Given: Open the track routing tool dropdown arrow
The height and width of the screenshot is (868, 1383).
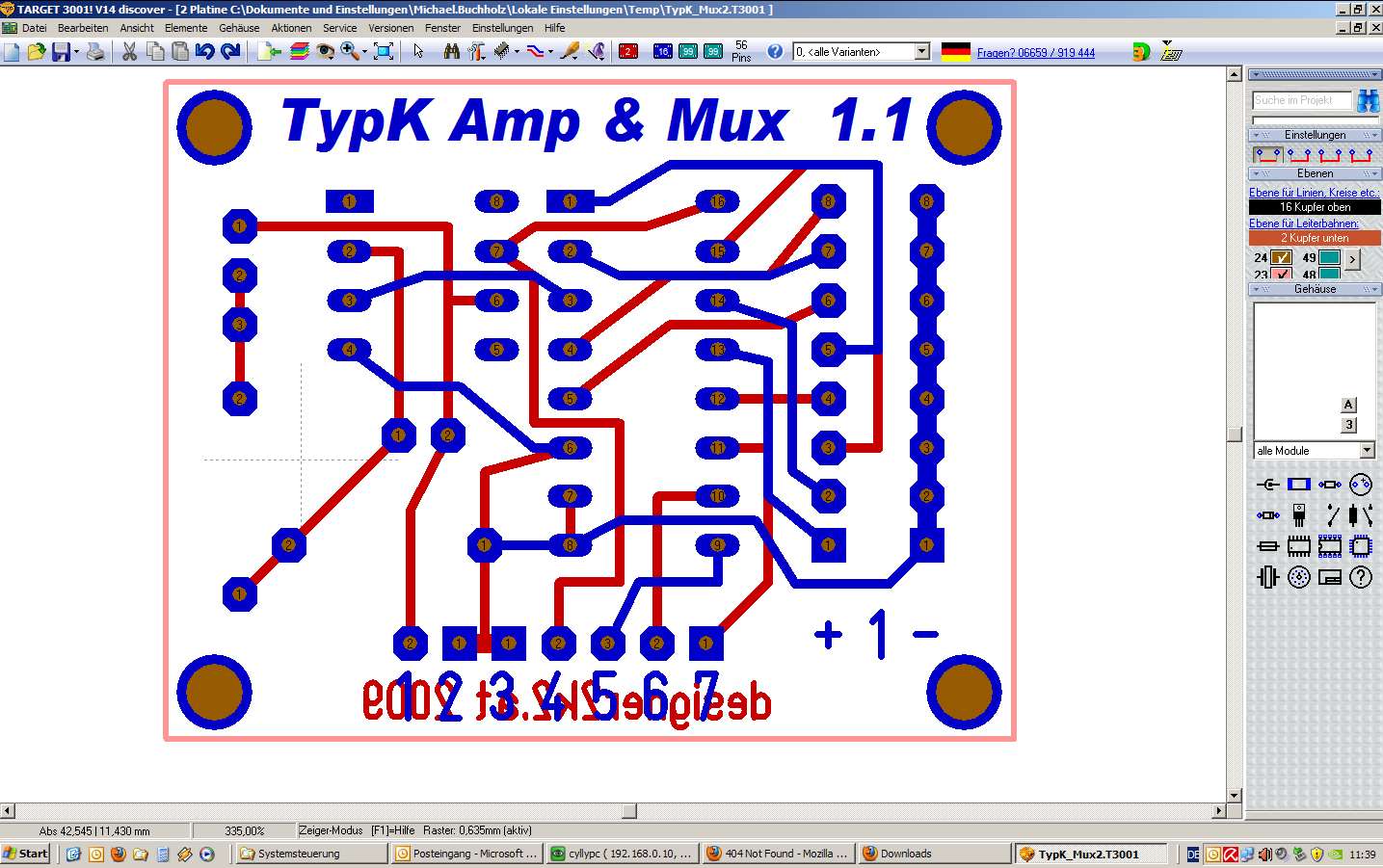Looking at the screenshot, I should click(x=550, y=52).
